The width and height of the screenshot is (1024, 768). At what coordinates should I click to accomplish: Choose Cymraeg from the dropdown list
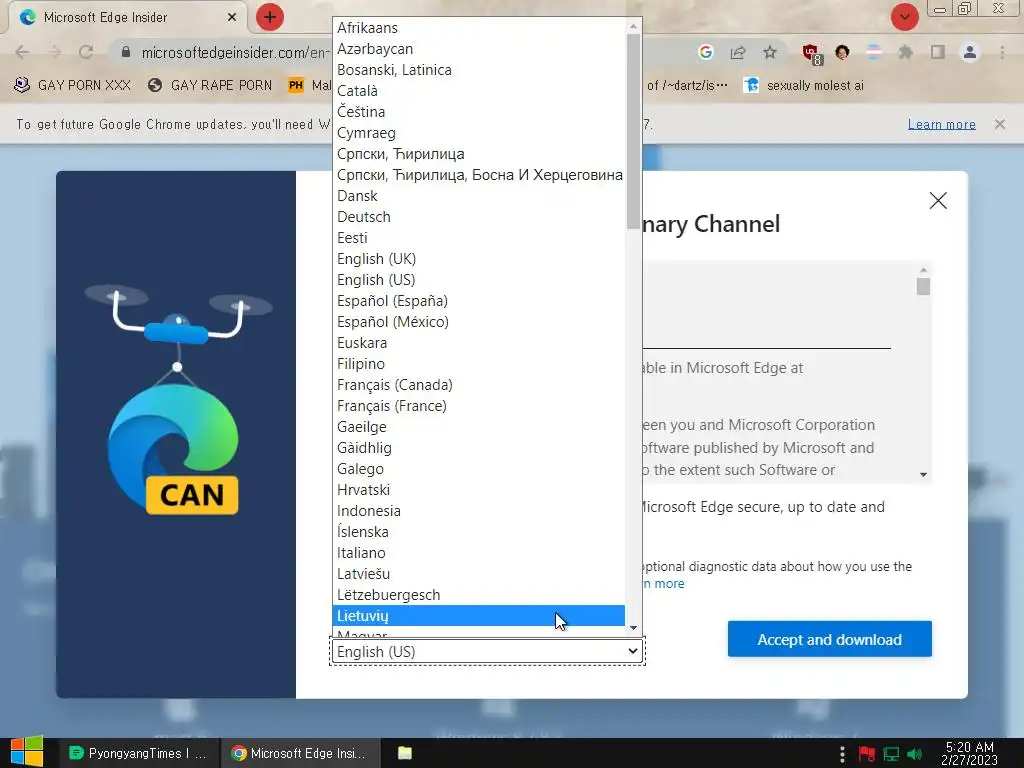point(479,133)
